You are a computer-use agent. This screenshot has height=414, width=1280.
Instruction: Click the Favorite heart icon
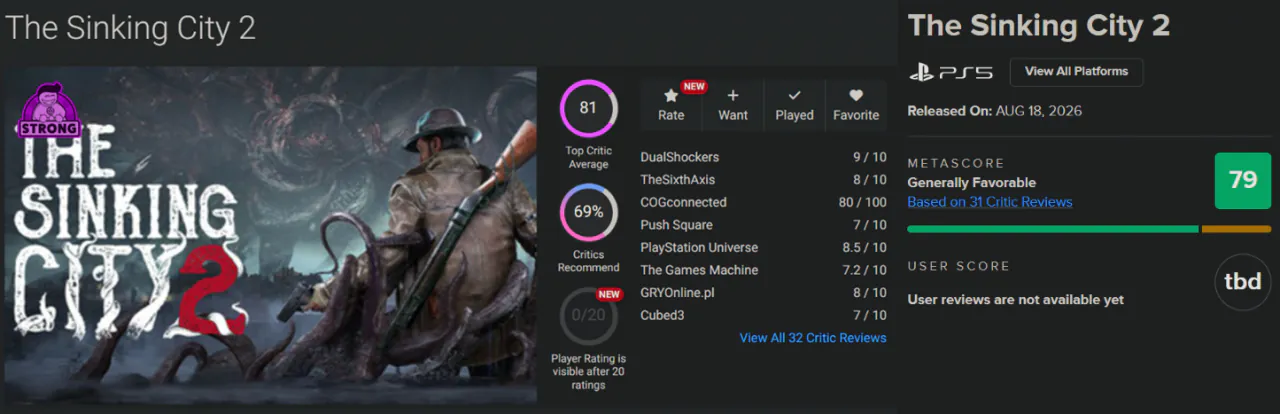point(856,96)
